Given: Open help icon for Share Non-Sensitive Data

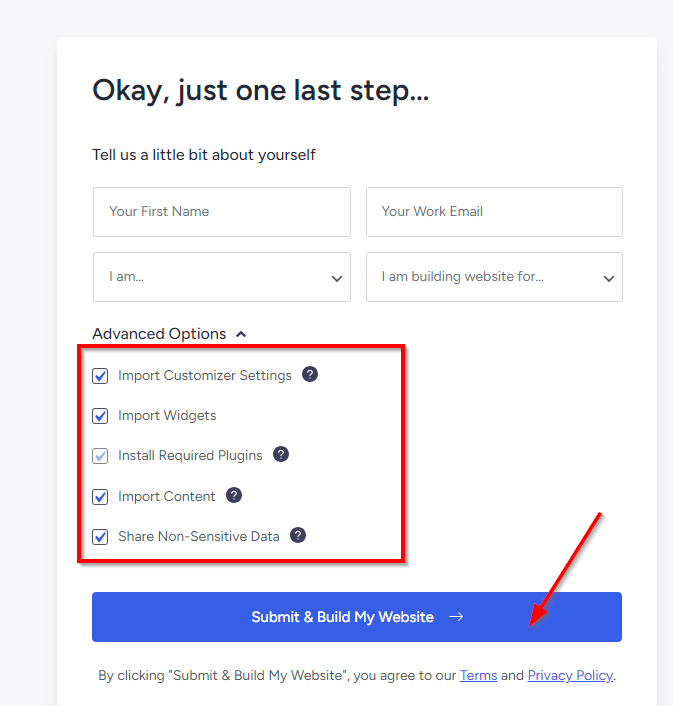Looking at the screenshot, I should (298, 535).
